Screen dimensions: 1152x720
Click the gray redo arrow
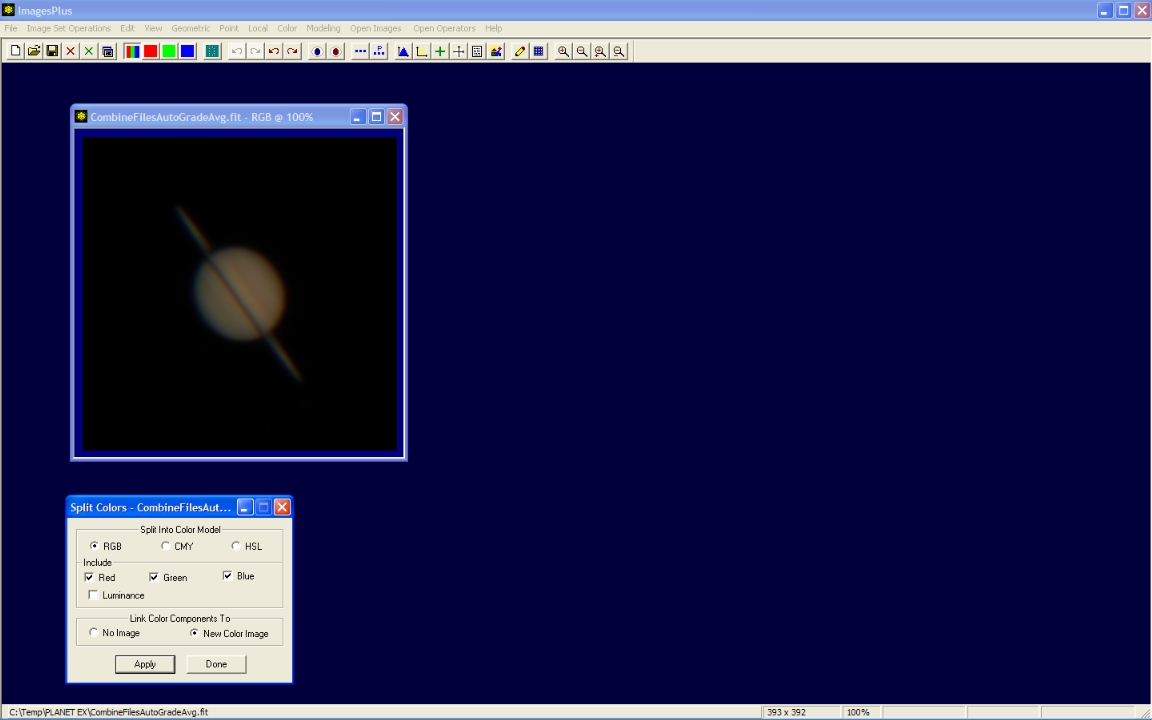[255, 51]
